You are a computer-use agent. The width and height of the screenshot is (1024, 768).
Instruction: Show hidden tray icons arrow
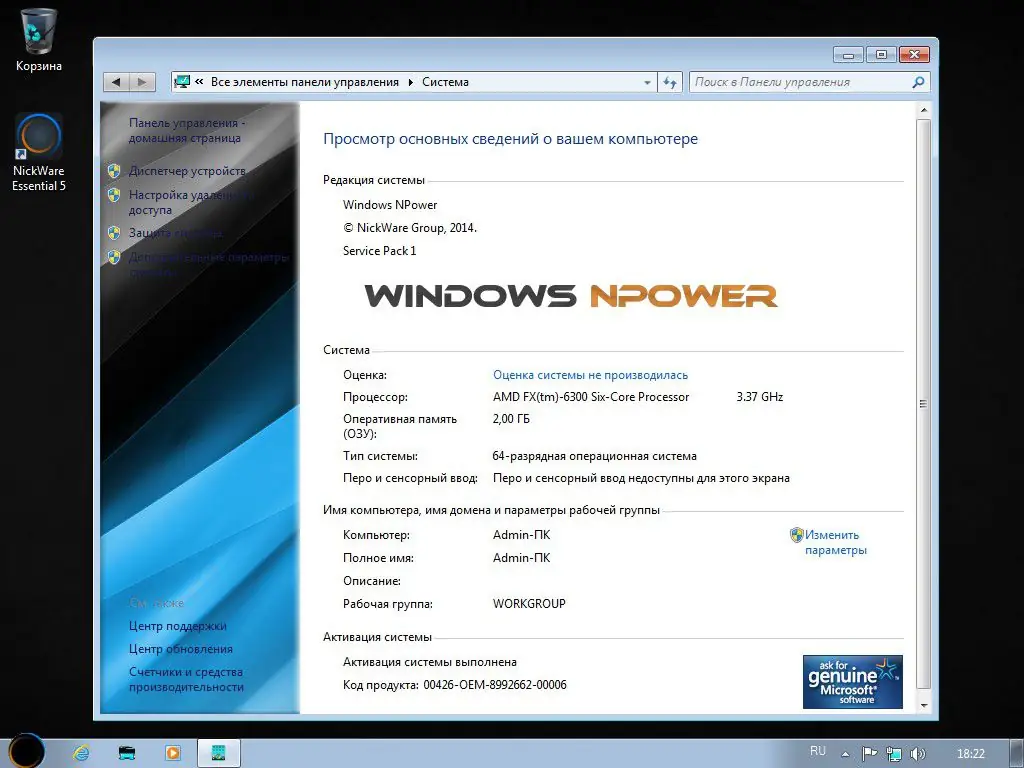click(x=845, y=754)
